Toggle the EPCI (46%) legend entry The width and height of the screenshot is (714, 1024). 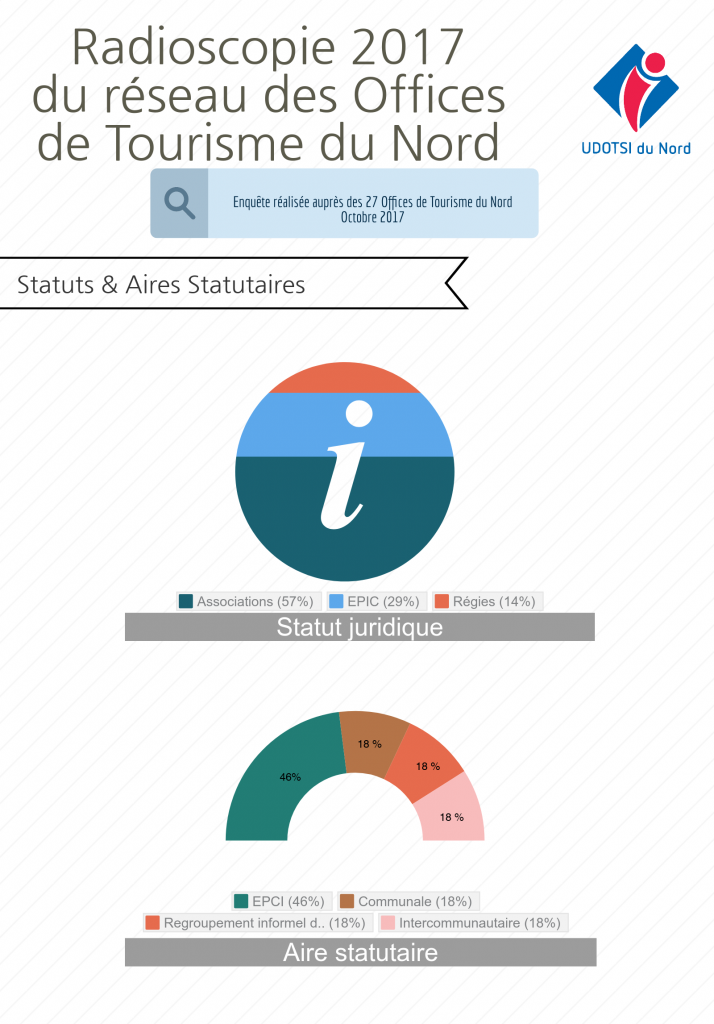282,901
